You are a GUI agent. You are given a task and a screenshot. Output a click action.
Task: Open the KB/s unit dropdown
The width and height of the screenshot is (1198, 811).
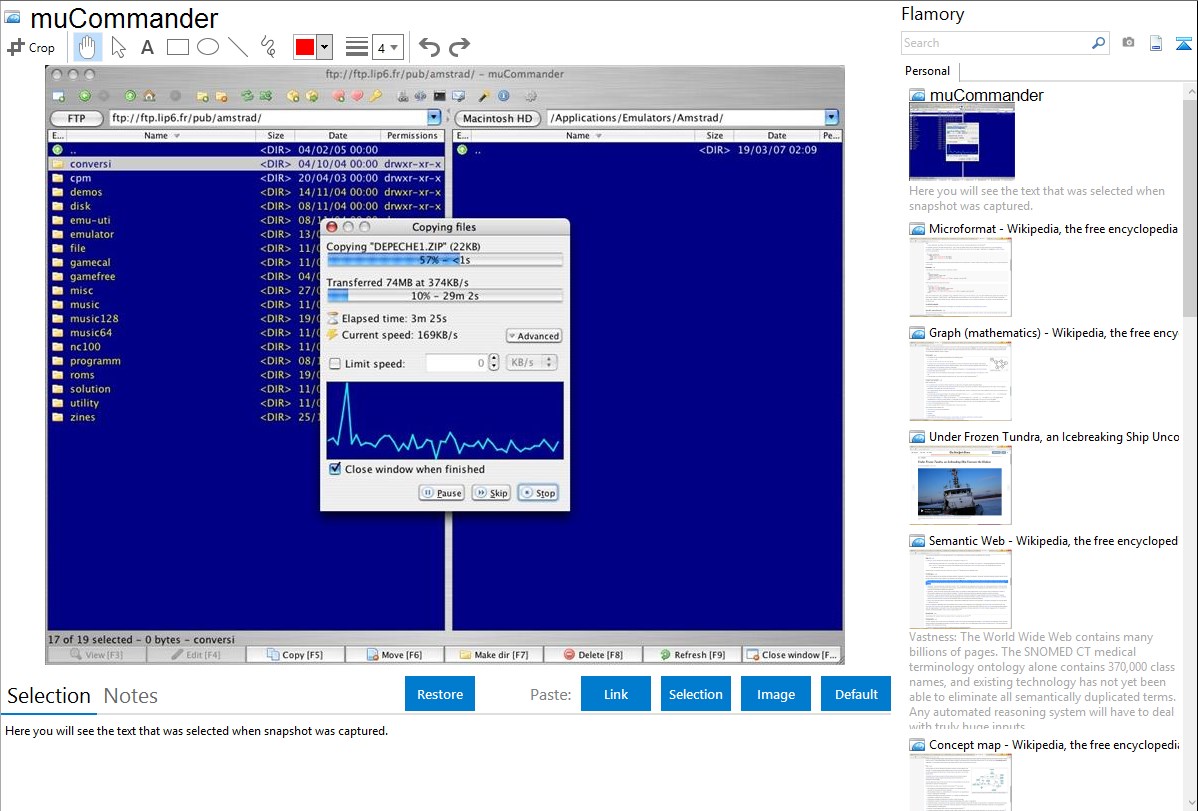(533, 362)
